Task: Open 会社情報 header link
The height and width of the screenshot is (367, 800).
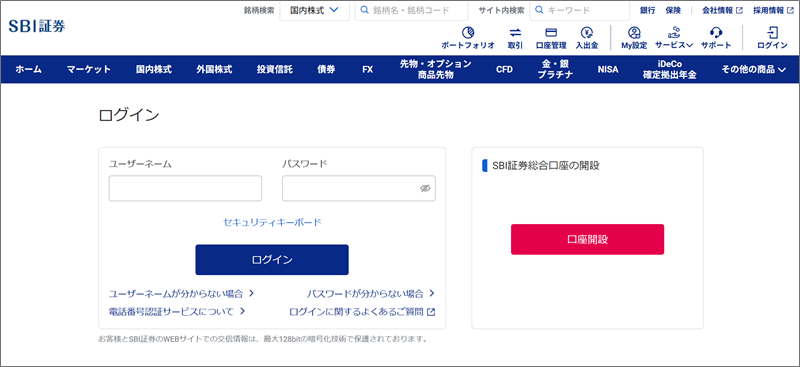Action: 718,10
